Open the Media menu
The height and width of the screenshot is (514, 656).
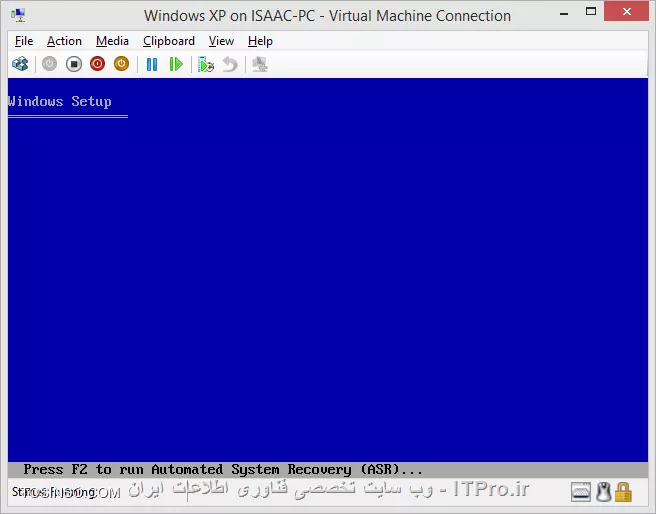point(112,41)
